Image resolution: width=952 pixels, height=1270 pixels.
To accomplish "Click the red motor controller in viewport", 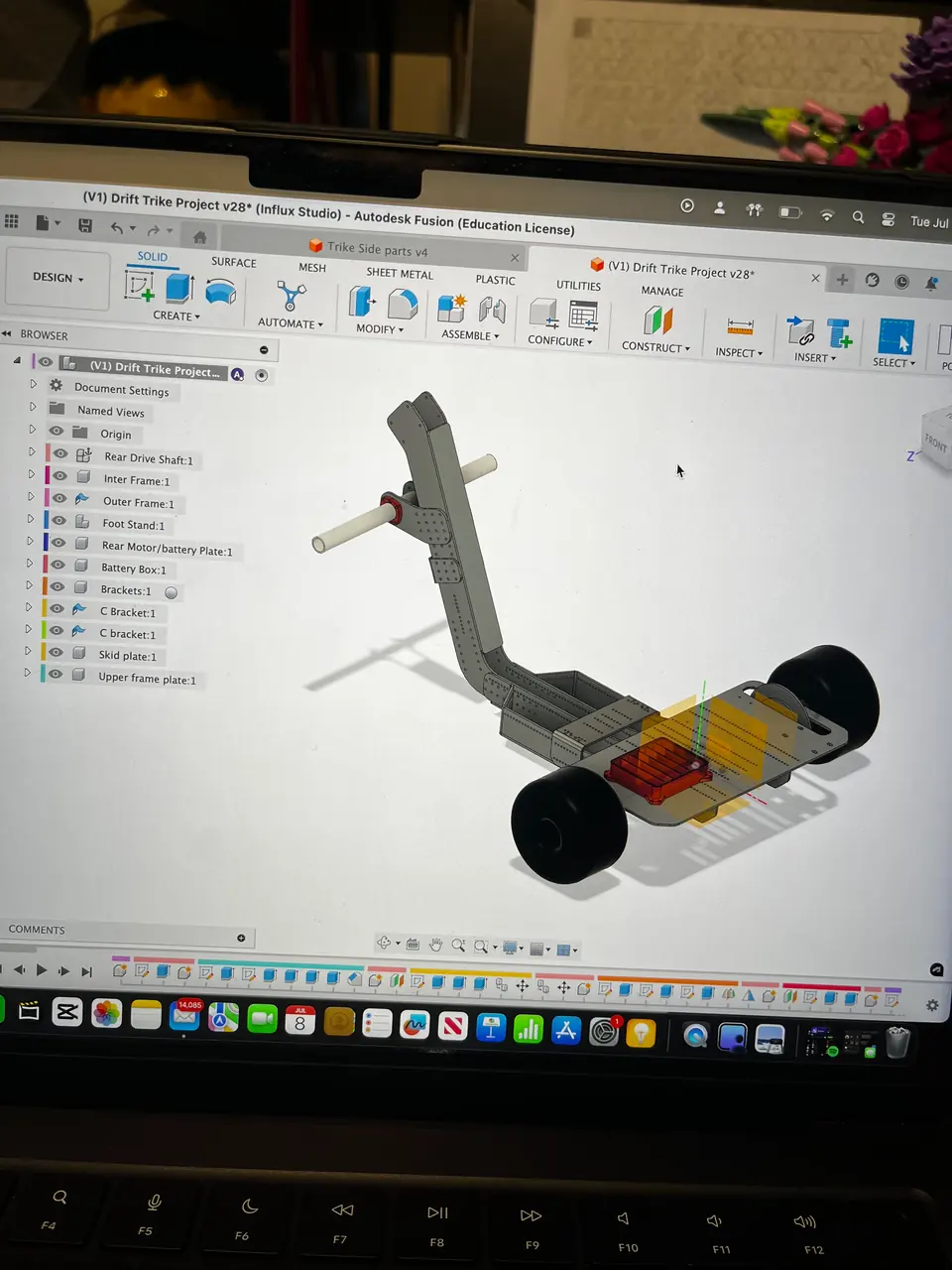I will click(656, 771).
